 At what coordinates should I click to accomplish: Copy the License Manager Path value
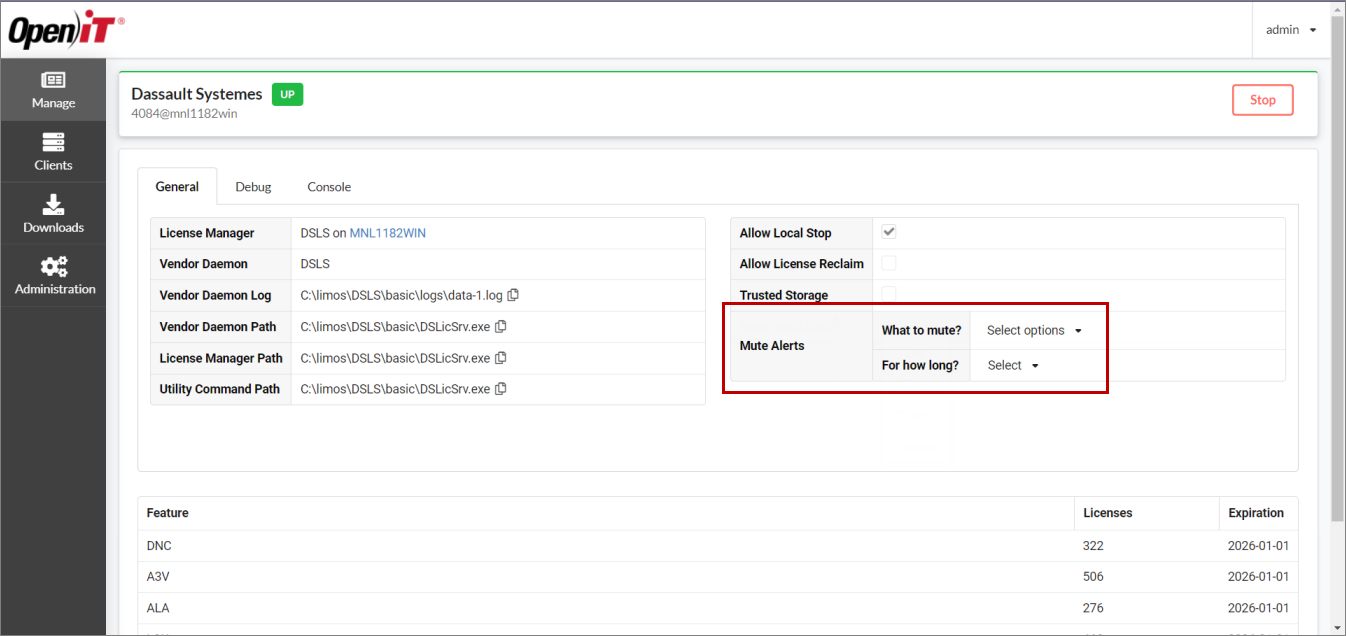tap(501, 358)
